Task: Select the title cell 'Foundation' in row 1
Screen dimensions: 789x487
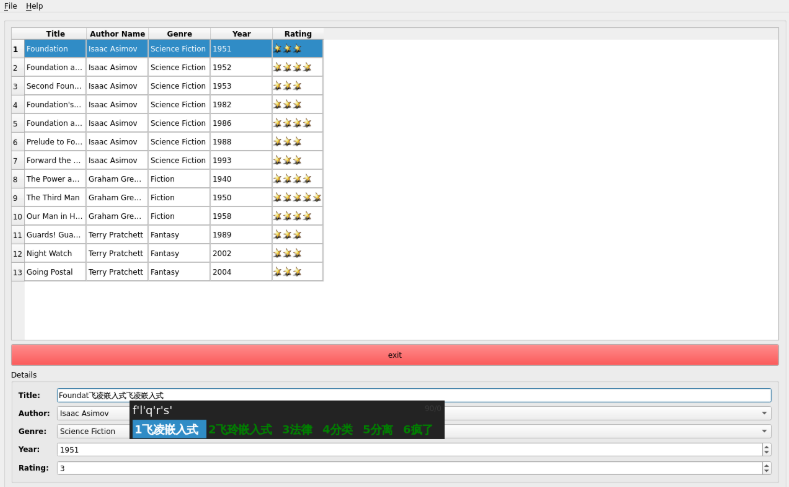Action: tap(55, 49)
